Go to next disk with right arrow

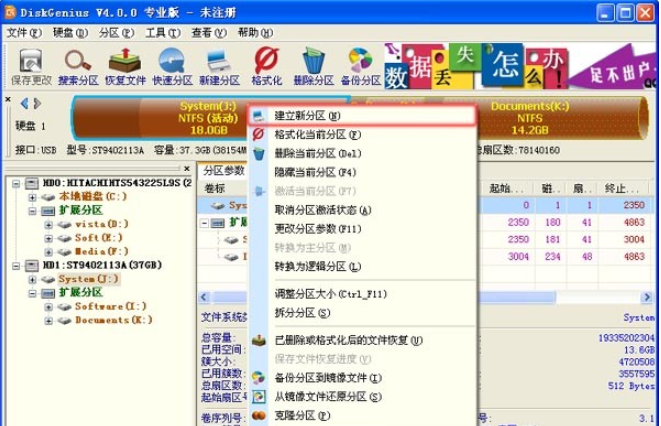click(38, 103)
